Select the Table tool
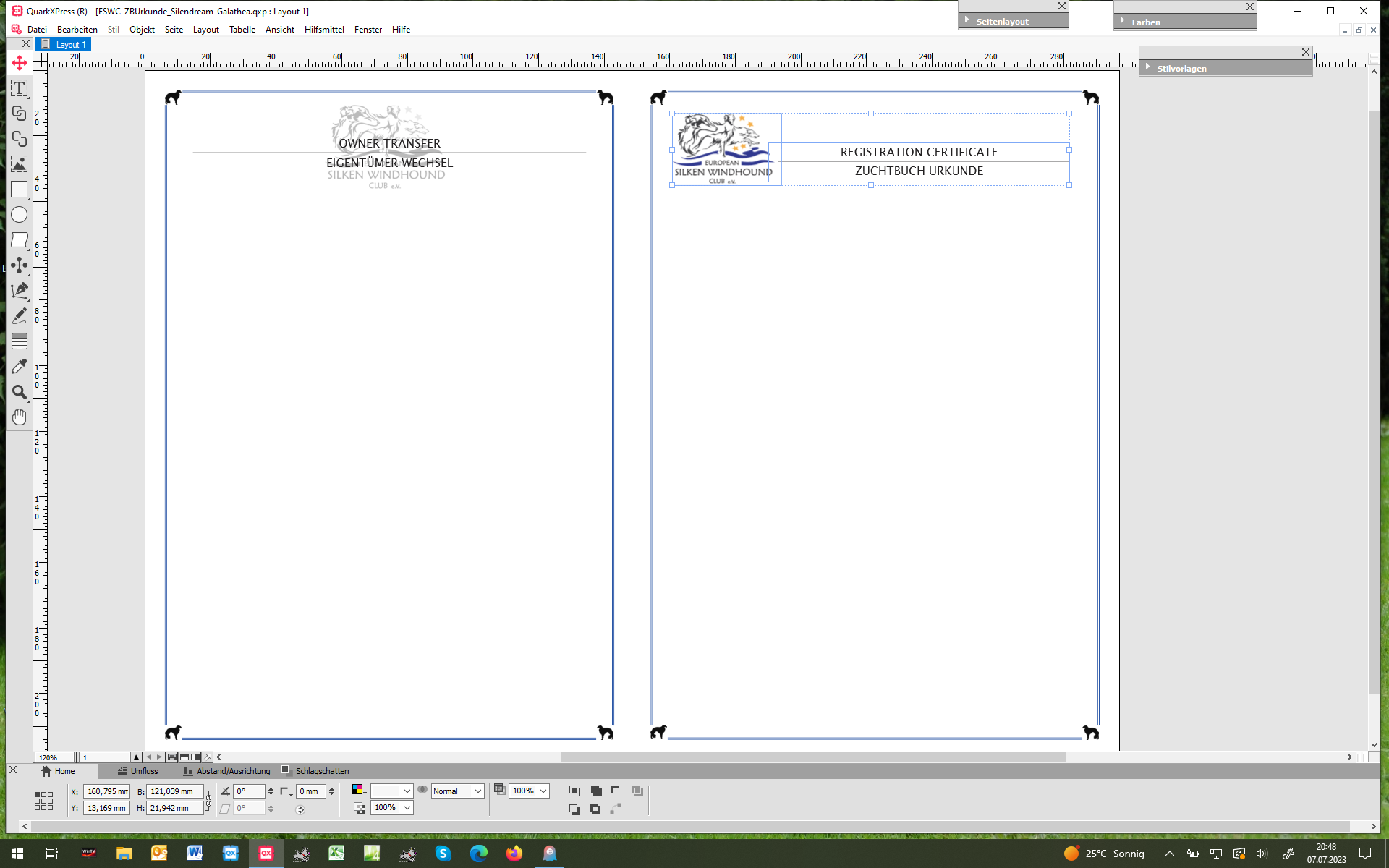 tap(20, 341)
